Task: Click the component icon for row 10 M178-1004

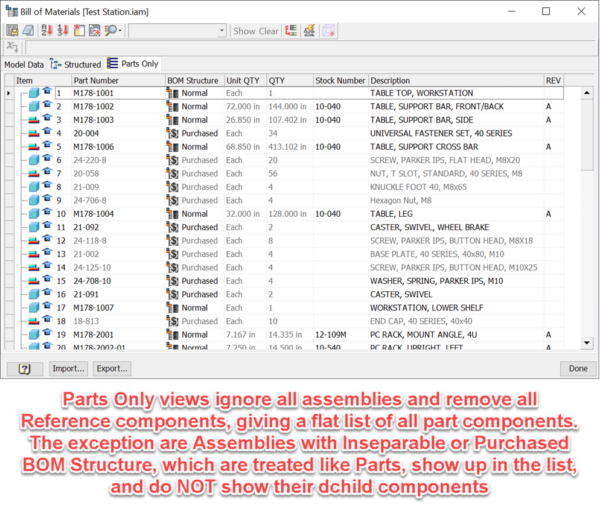Action: (x=34, y=214)
